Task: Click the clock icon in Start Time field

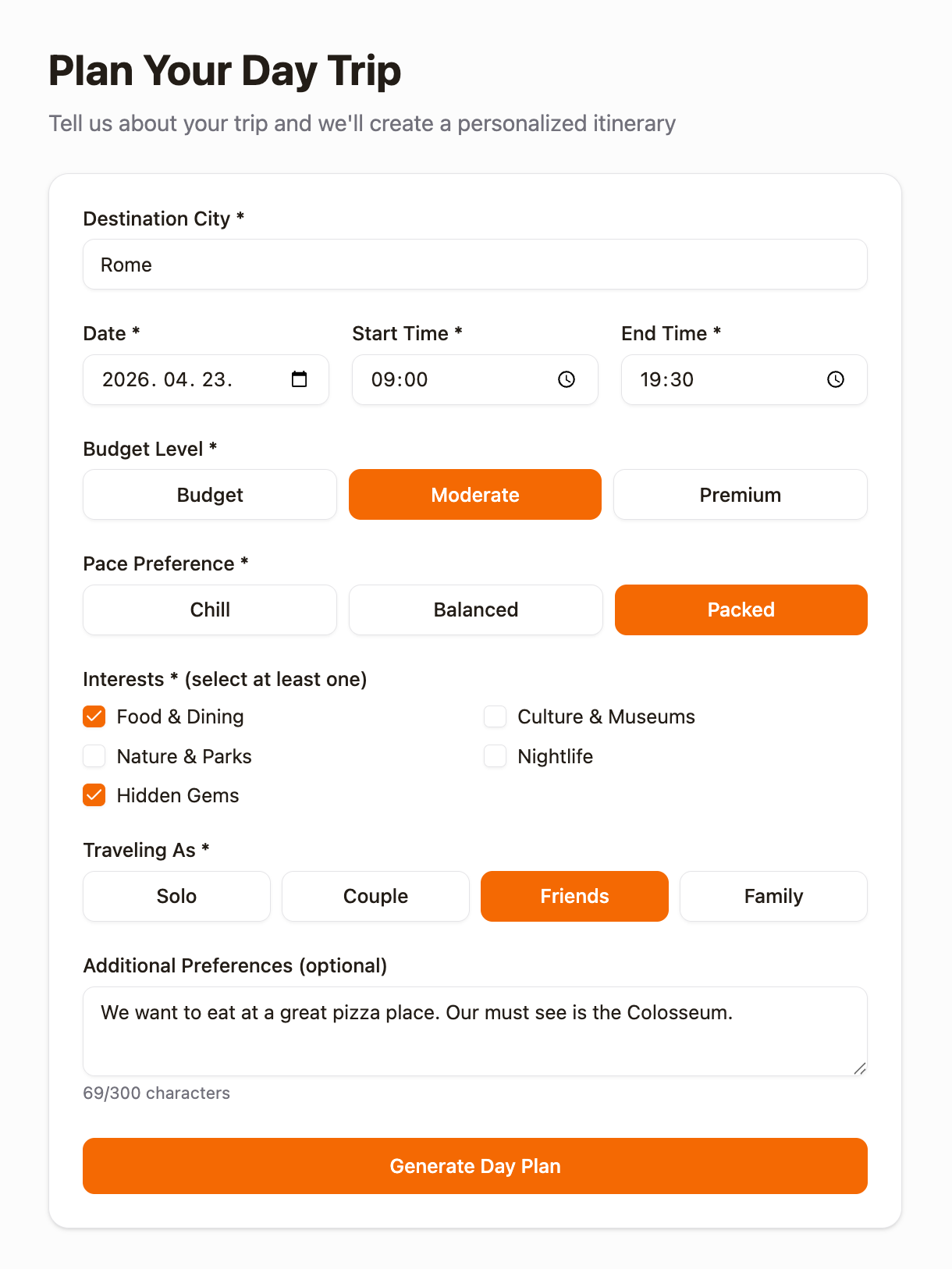Action: click(565, 380)
